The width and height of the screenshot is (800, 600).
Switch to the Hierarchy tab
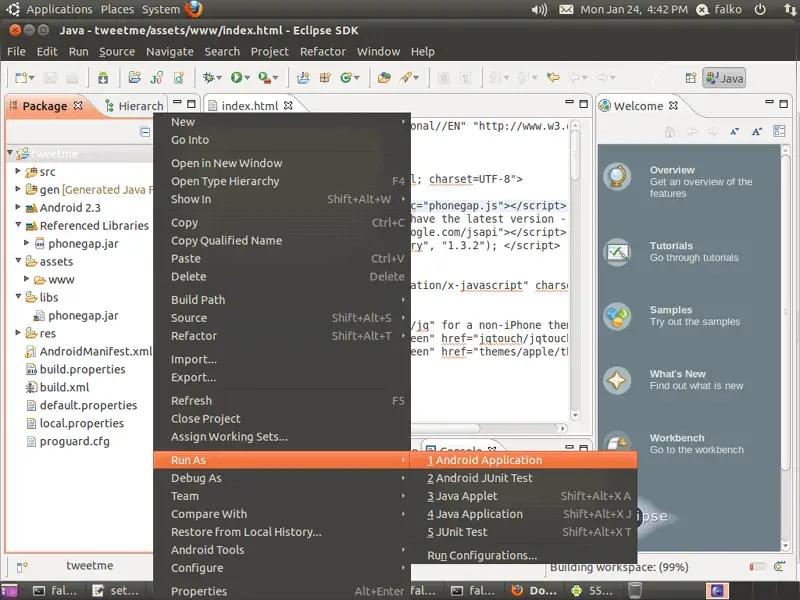(135, 106)
